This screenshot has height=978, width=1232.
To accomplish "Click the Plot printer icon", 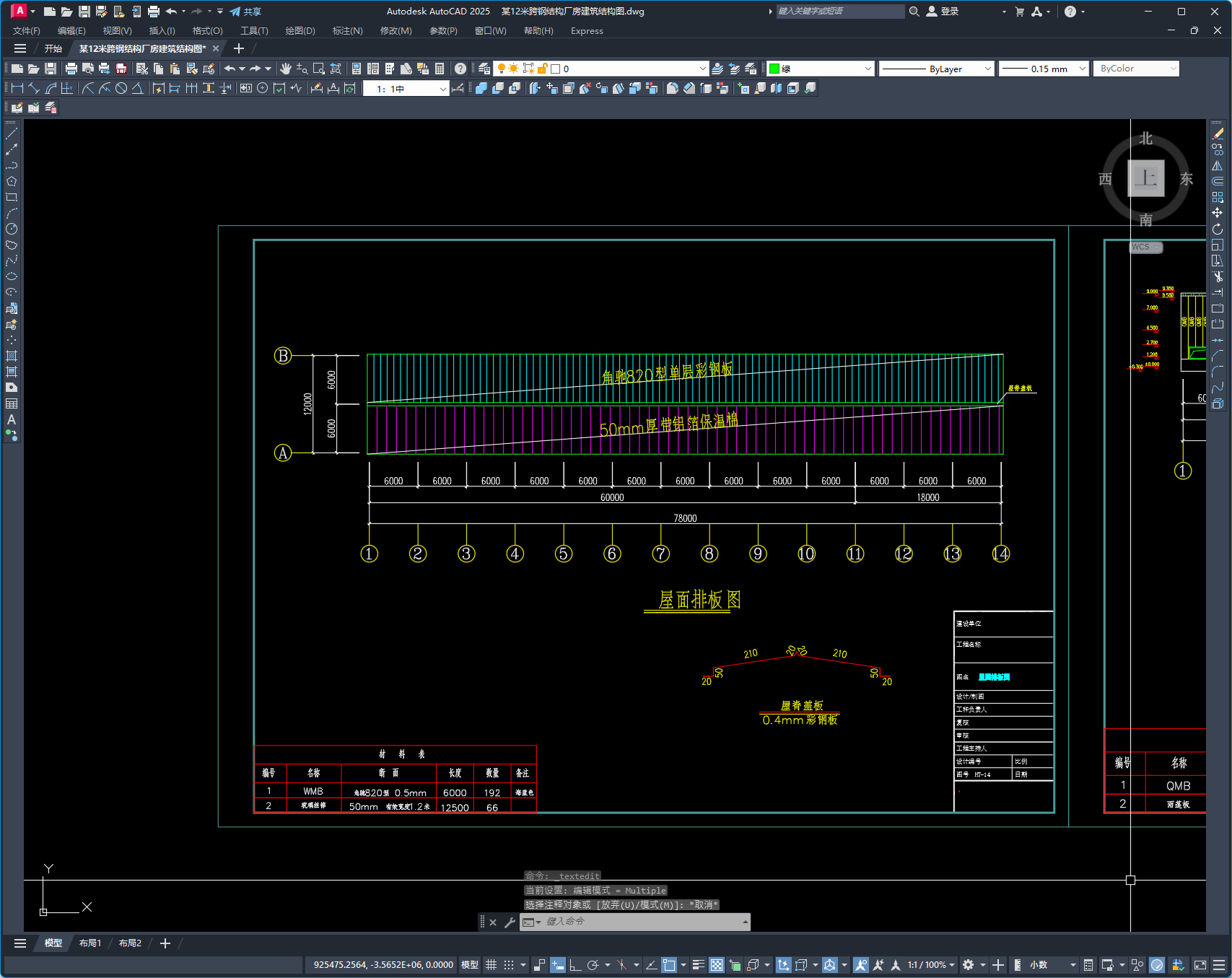I will pyautogui.click(x=71, y=69).
